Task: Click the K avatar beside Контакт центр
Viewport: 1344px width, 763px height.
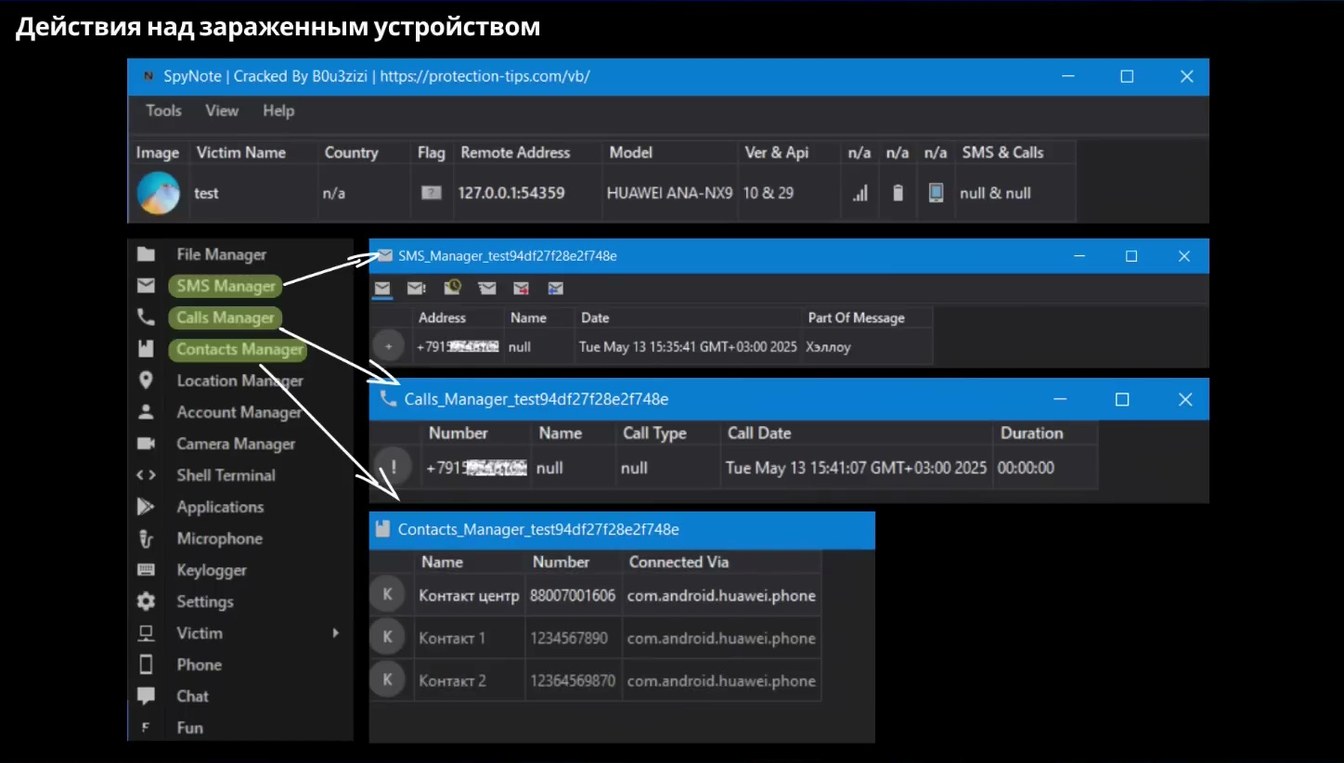Action: 388,595
